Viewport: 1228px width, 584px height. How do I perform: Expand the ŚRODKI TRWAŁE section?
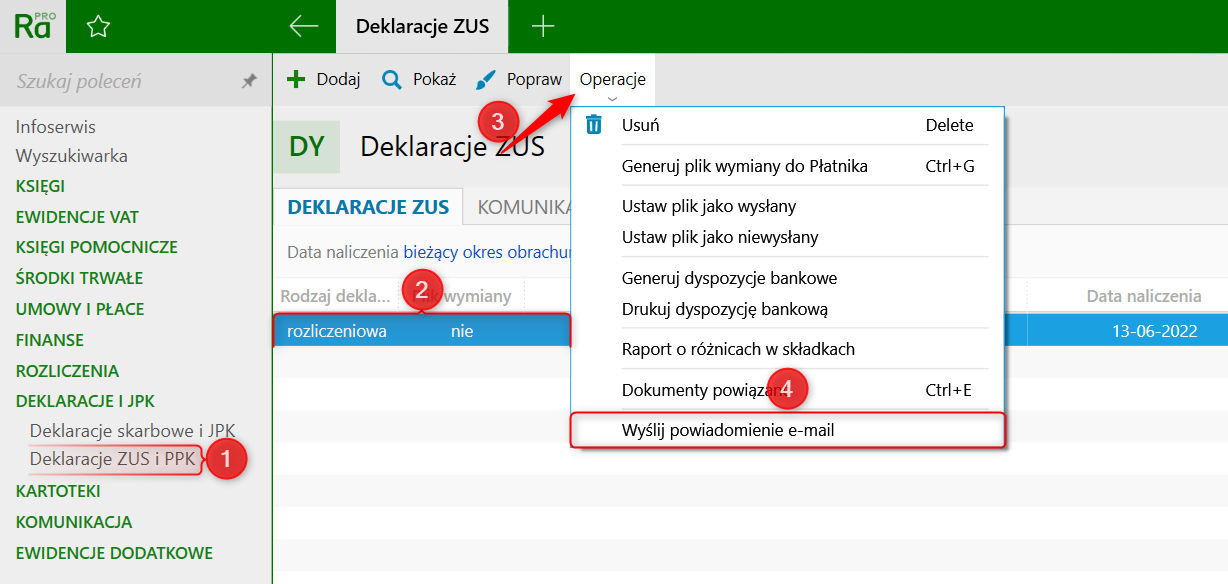(80, 278)
